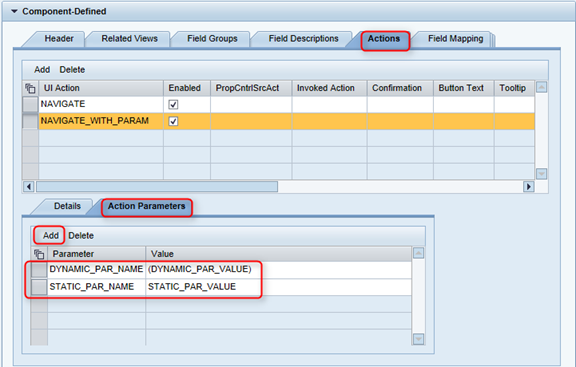Select the Action Parameters sub-tab
Viewport: 576px width, 367px height.
[146, 206]
